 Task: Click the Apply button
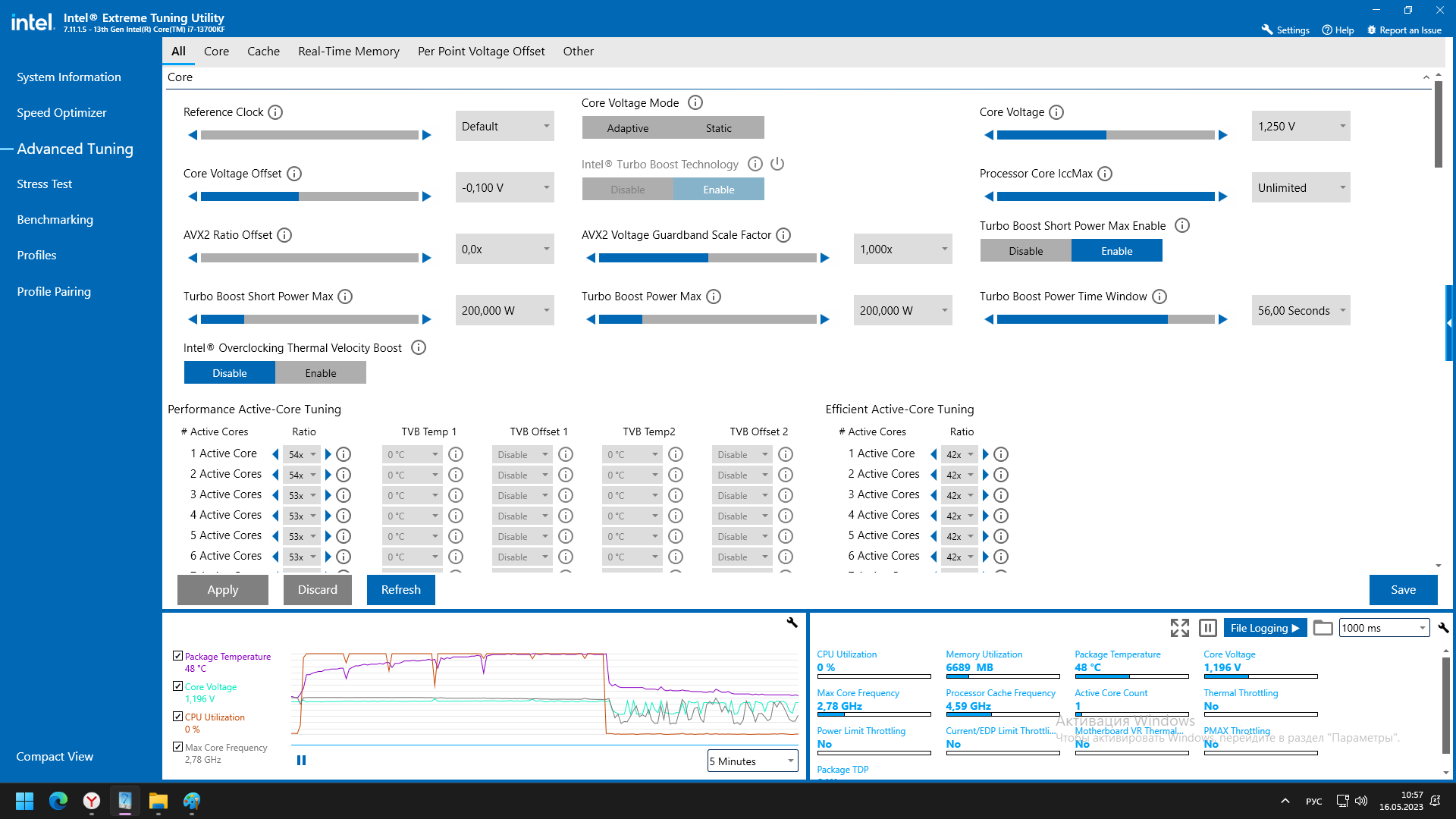tap(222, 590)
